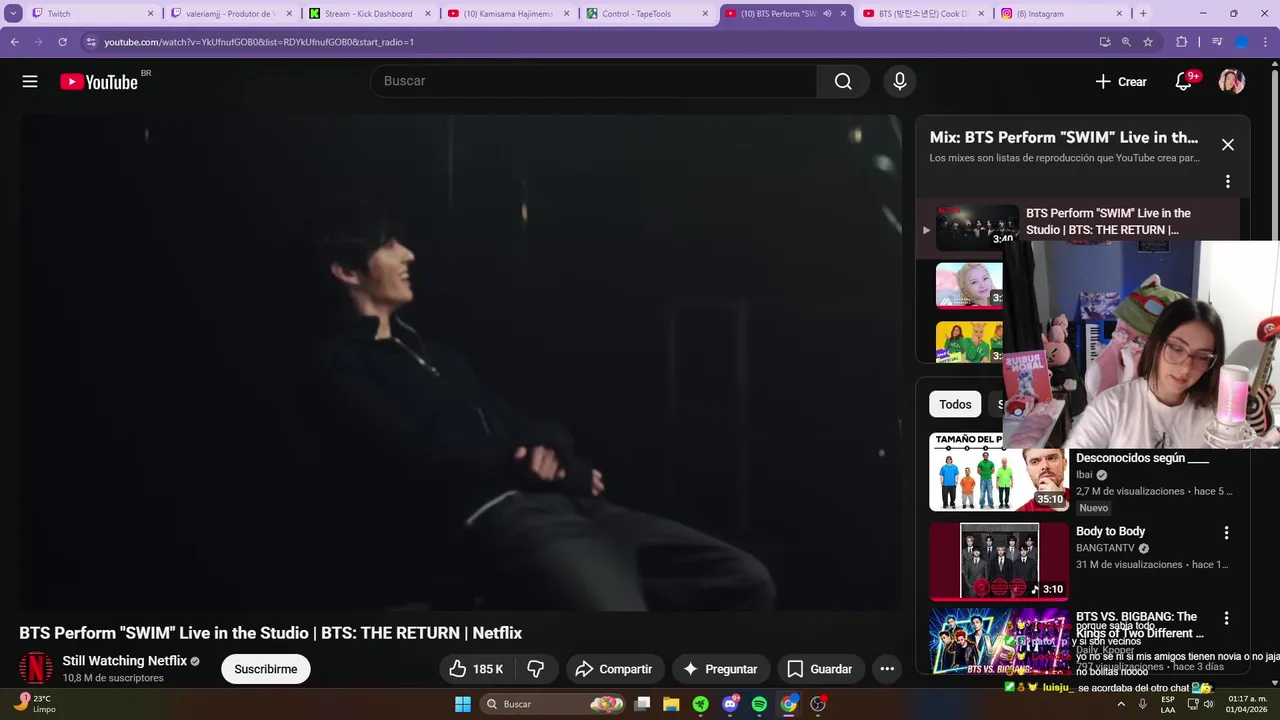Go to the YouTube home logo
Viewport: 1280px width, 720px height.
coord(99,82)
